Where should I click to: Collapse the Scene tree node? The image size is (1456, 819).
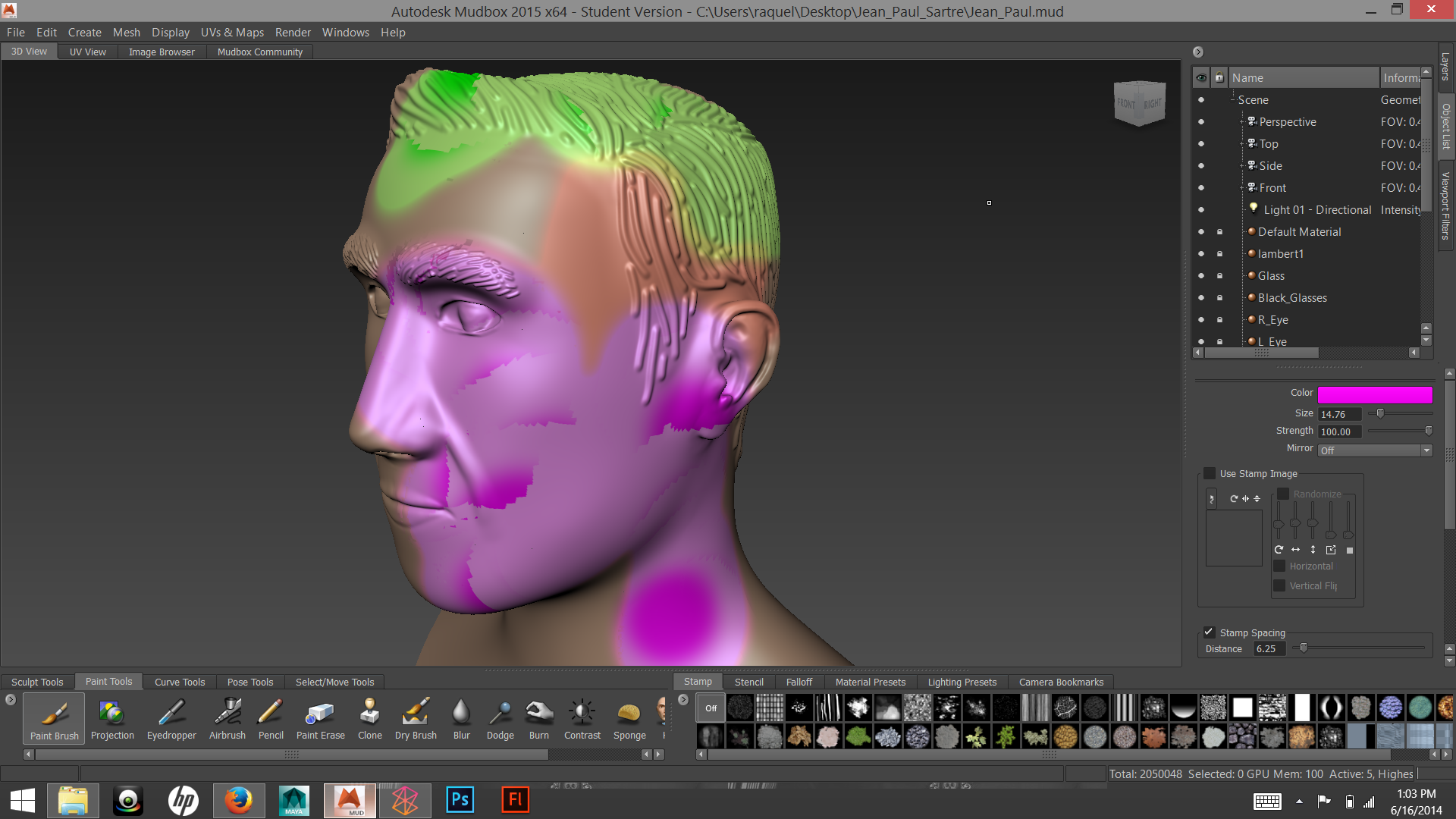tap(1233, 100)
